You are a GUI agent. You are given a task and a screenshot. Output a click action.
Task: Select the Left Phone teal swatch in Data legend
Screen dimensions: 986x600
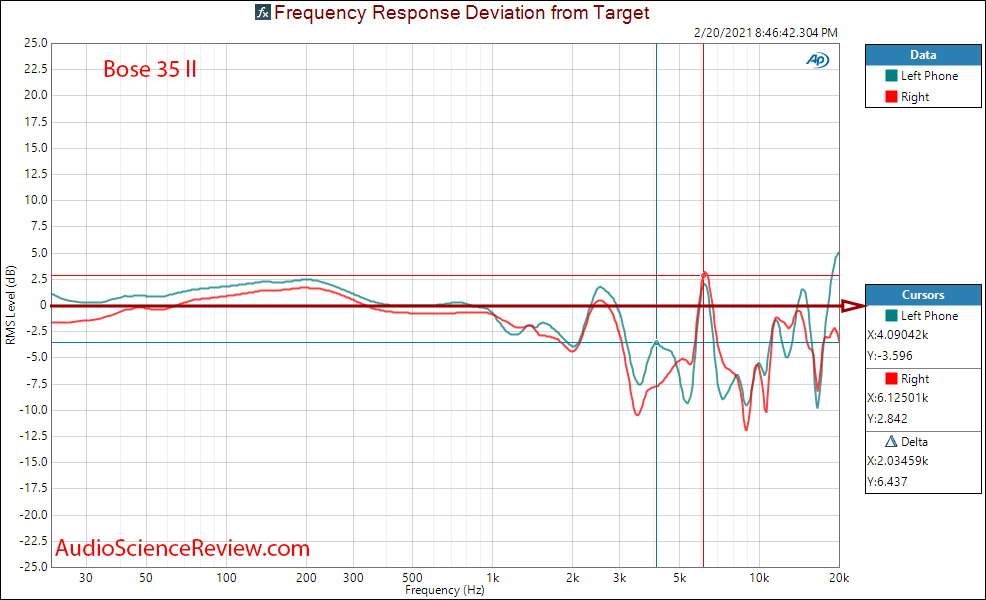[891, 75]
